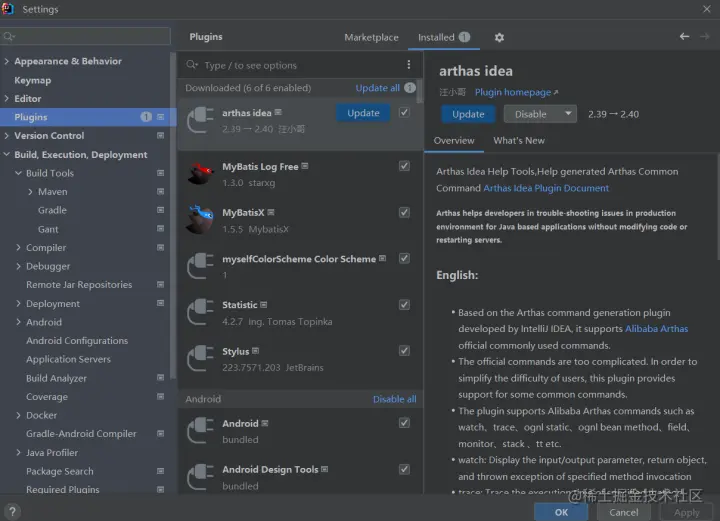
Task: Click the myselfColorScheme plugin icon
Action: tap(200, 266)
